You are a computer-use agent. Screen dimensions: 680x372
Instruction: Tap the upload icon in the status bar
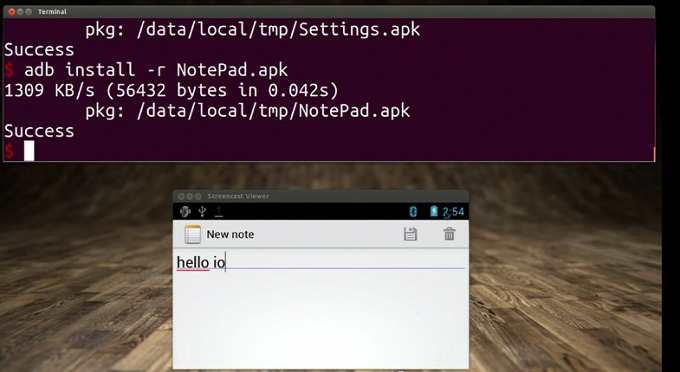[x=219, y=212]
